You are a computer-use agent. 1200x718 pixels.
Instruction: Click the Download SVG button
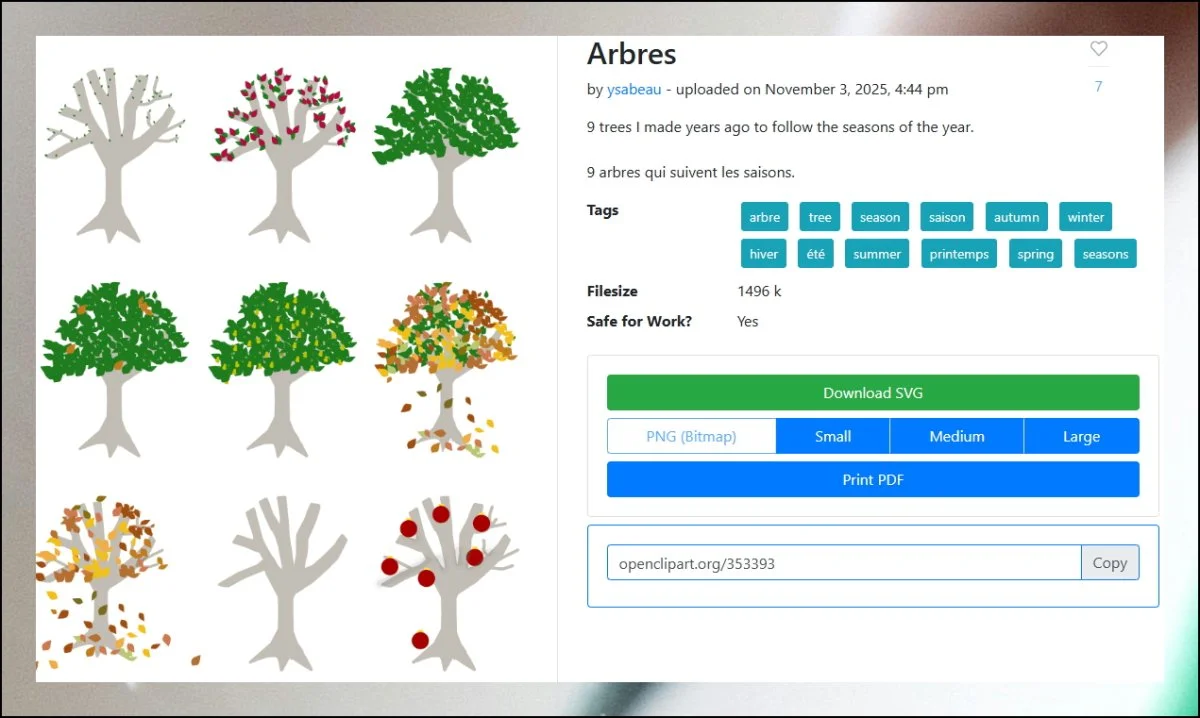pyautogui.click(x=872, y=393)
